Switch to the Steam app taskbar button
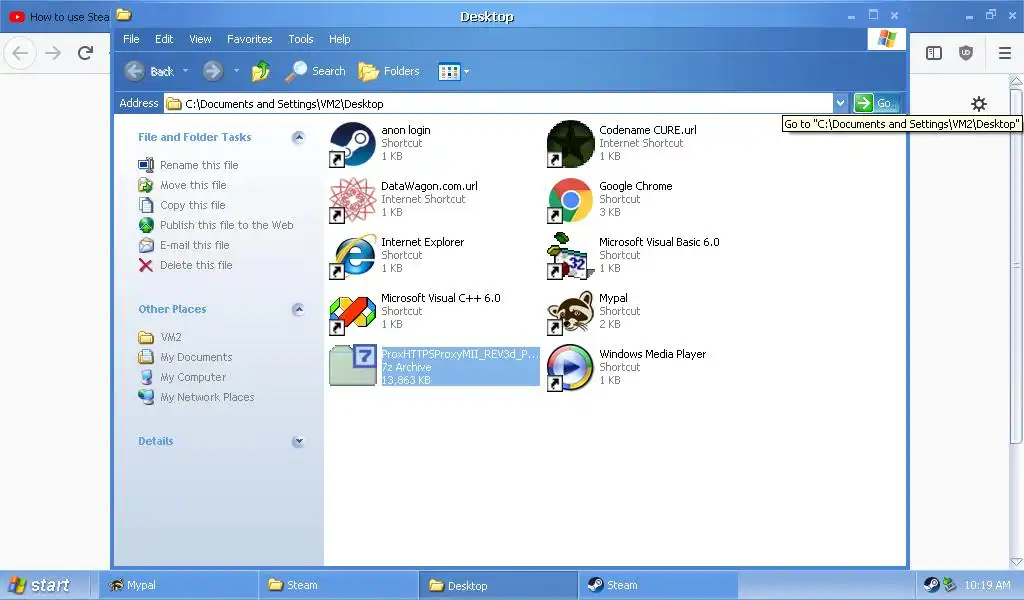1024x600 pixels. pyautogui.click(x=658, y=585)
